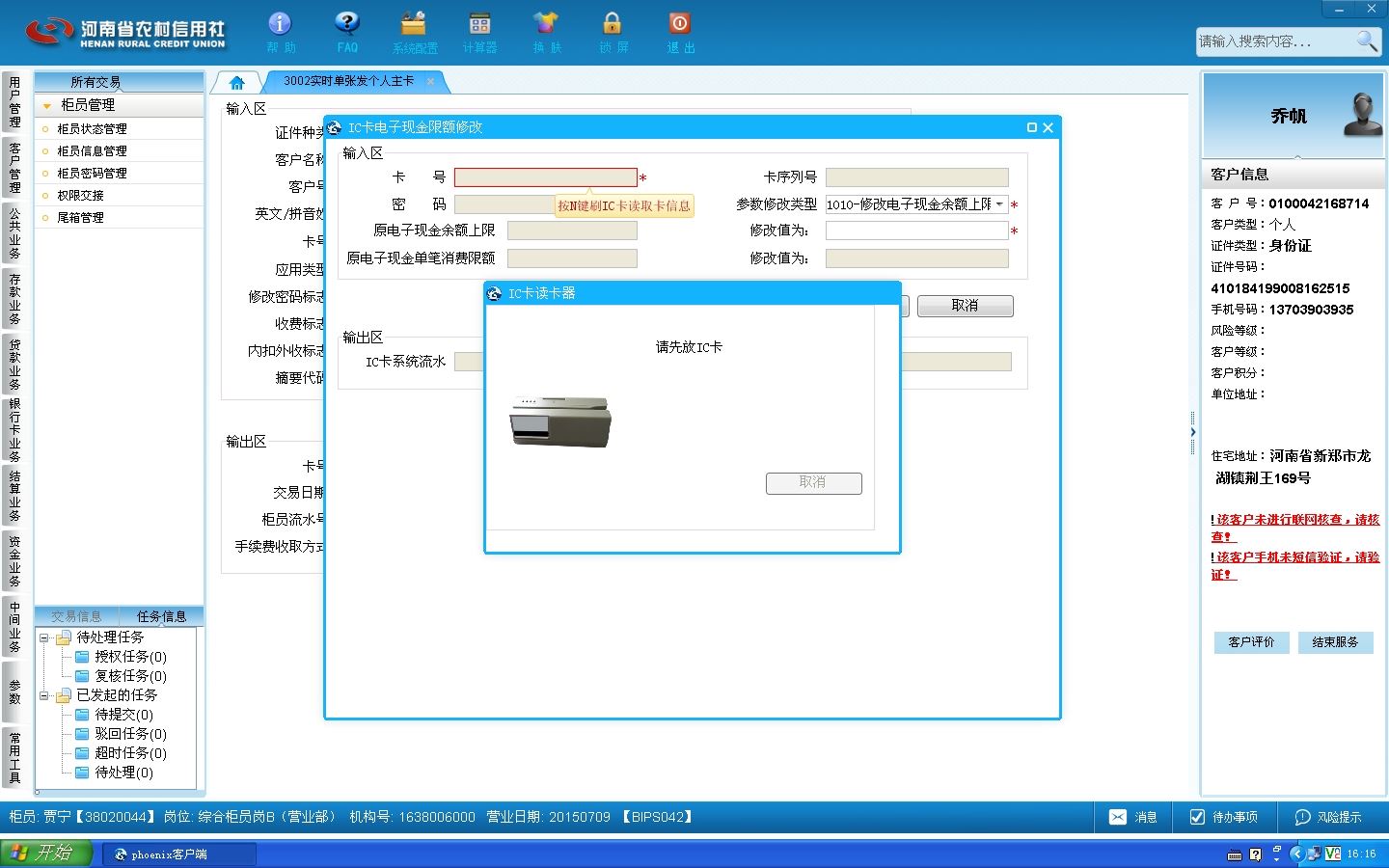Viewport: 1389px width, 868px height.
Task: Click the first 修改值为 input field
Action: [917, 231]
